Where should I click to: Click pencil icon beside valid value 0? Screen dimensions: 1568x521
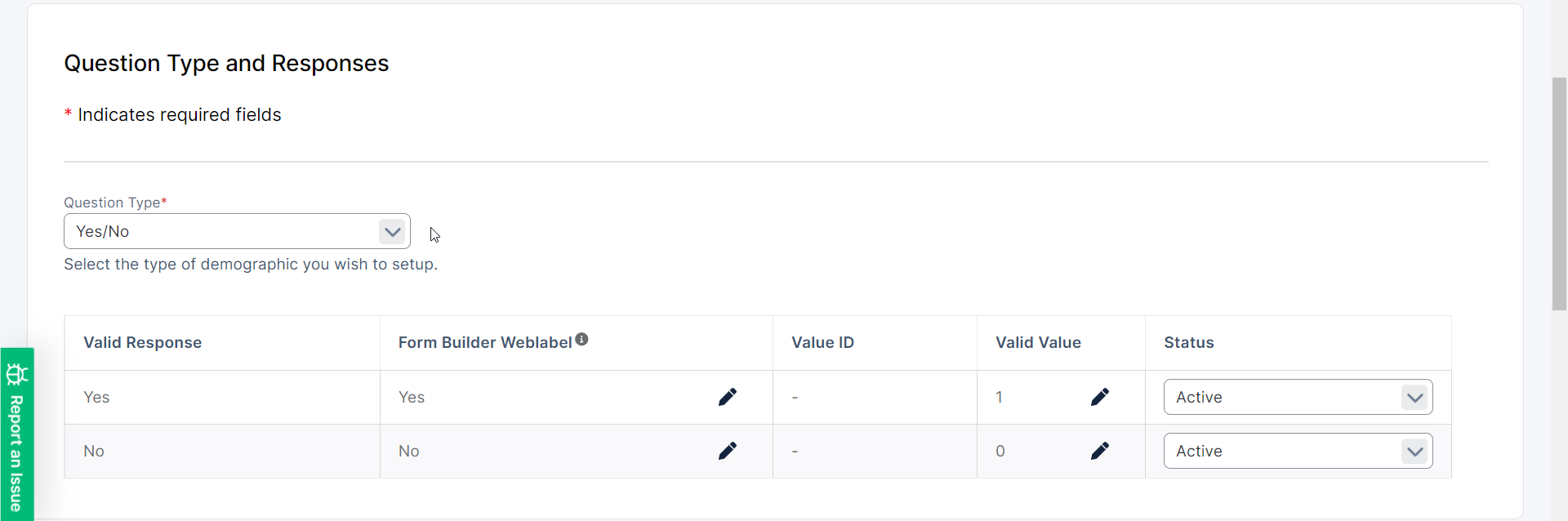point(1099,451)
